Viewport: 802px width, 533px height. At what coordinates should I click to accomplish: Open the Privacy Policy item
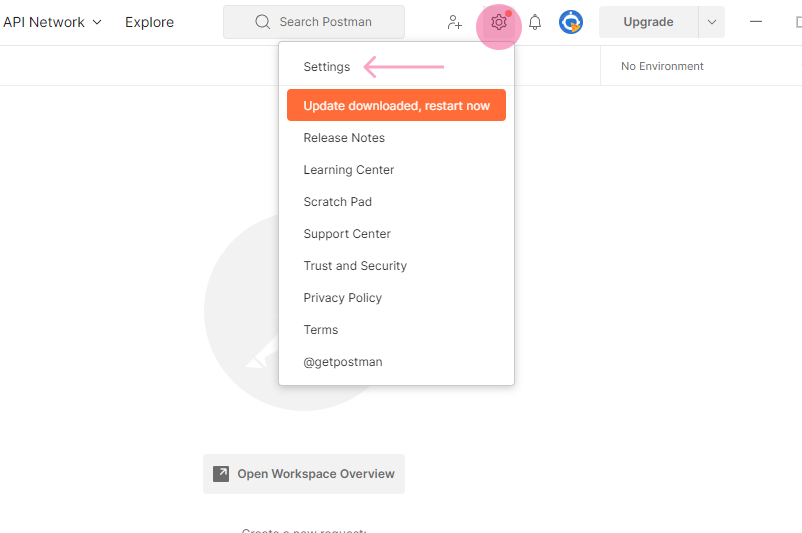coord(343,298)
